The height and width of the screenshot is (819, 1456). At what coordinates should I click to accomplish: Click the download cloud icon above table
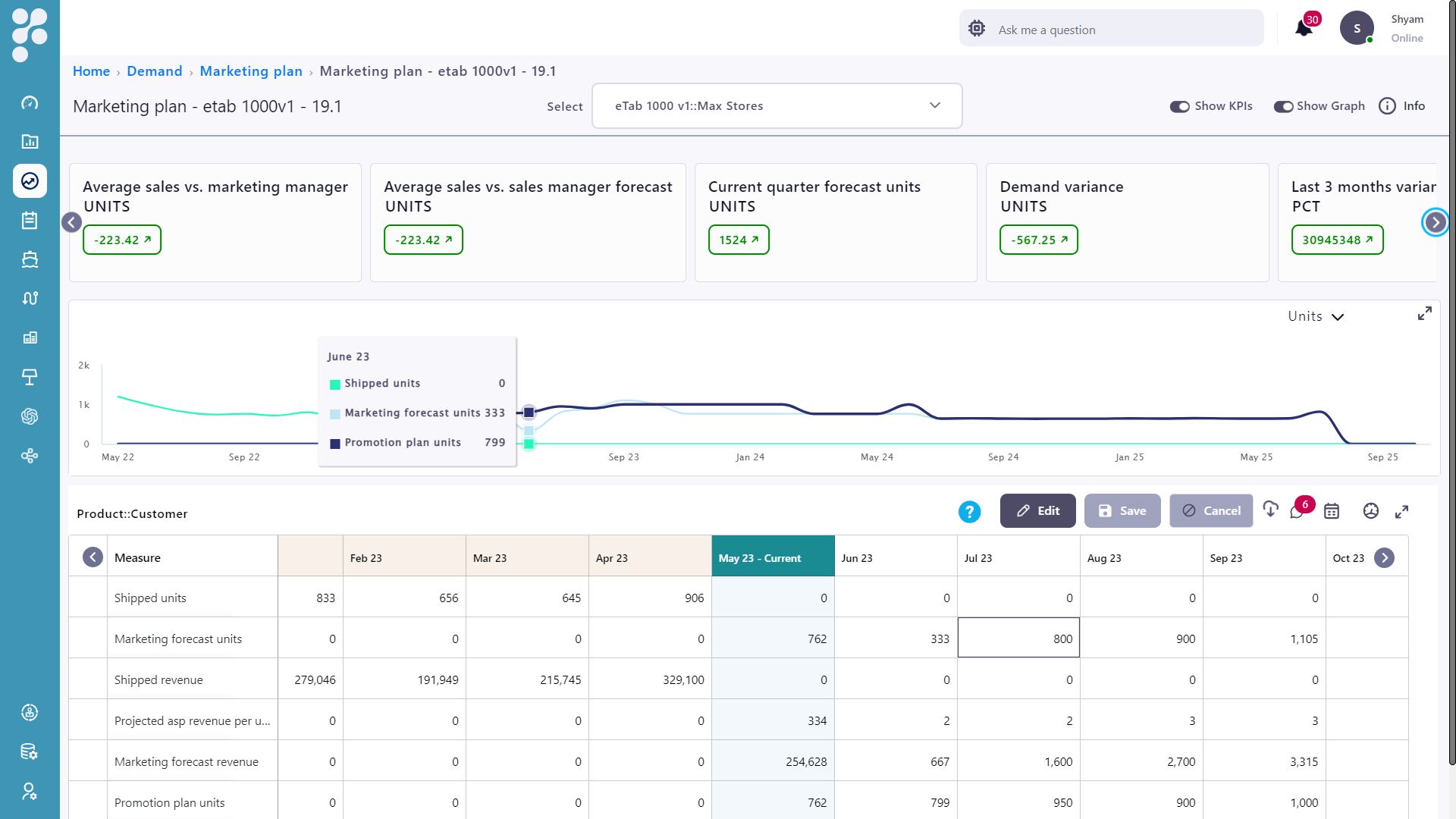point(1270,510)
